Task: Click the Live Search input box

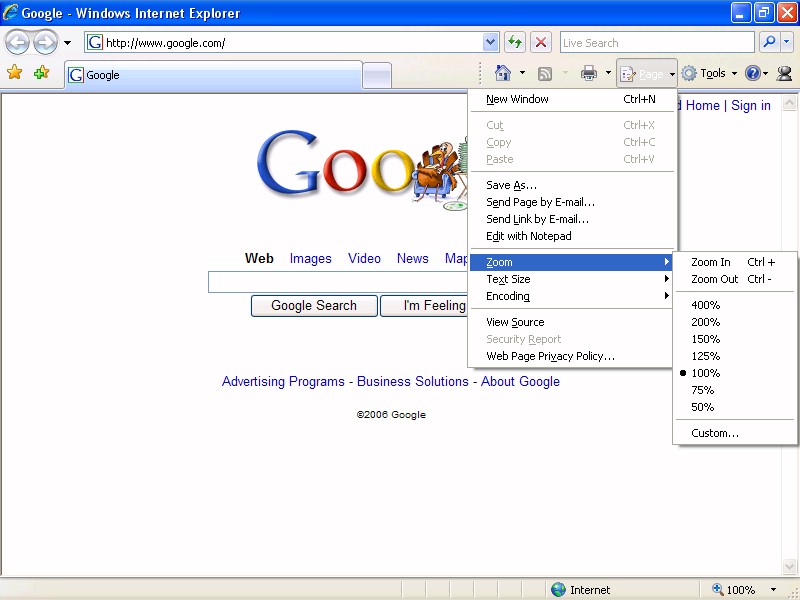Action: [657, 43]
